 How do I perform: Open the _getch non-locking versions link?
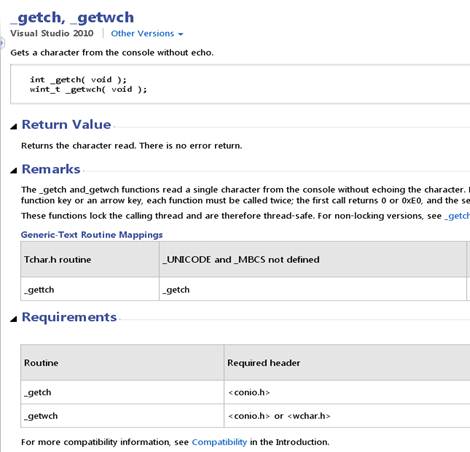[457, 216]
